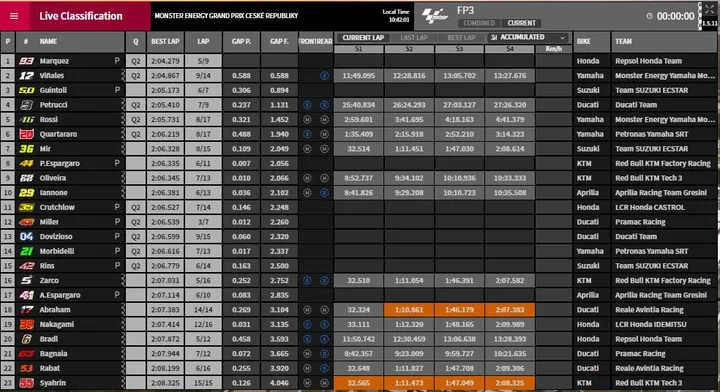
Task: Click Guintoli's number 50 badge
Action: click(x=26, y=90)
